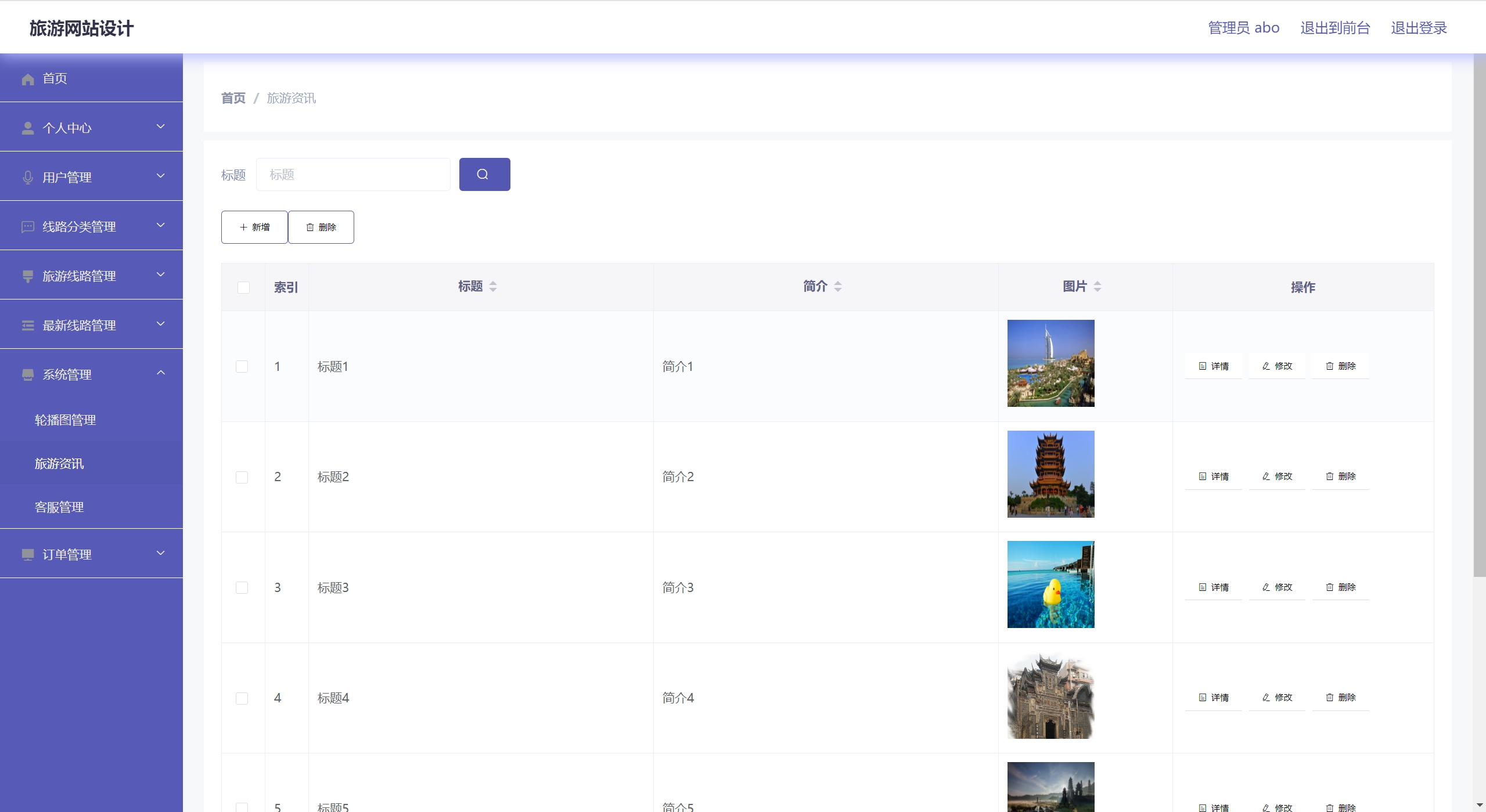Open 客服管理 submenu item

point(59,507)
